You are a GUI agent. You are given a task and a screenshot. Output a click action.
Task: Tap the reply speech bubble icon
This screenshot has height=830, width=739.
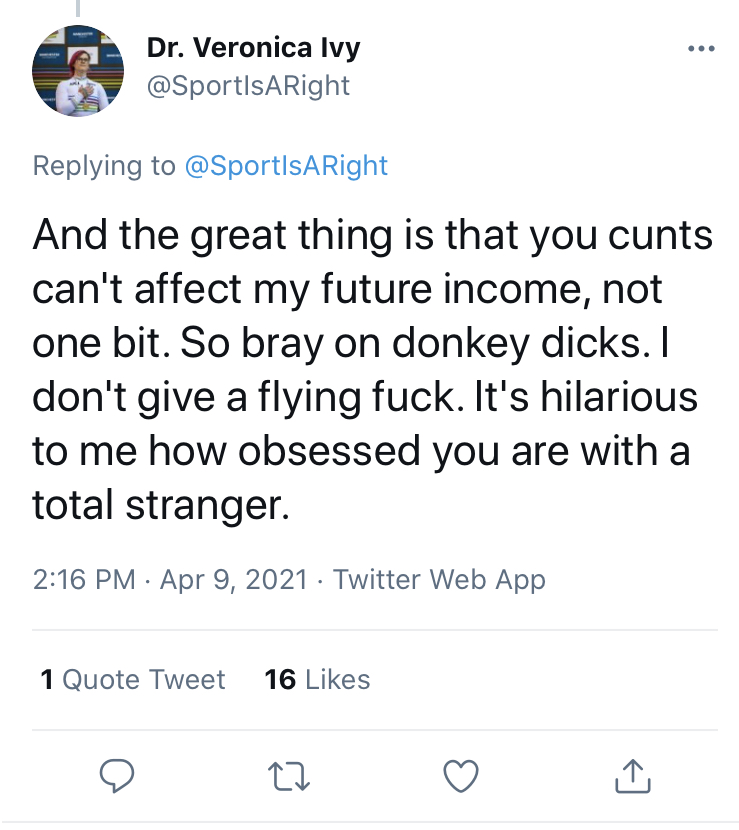point(117,775)
